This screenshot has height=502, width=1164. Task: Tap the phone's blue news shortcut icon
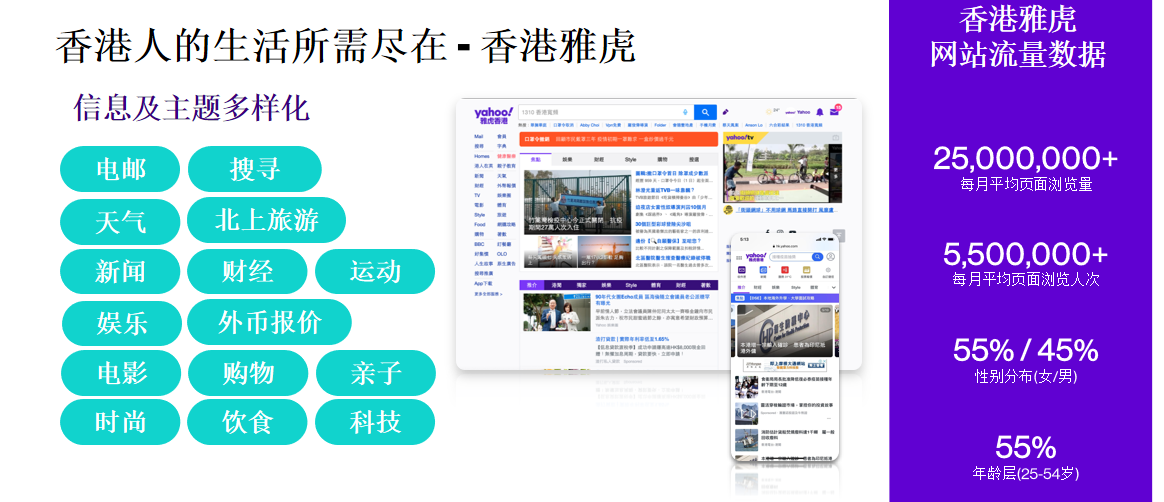coord(763,270)
